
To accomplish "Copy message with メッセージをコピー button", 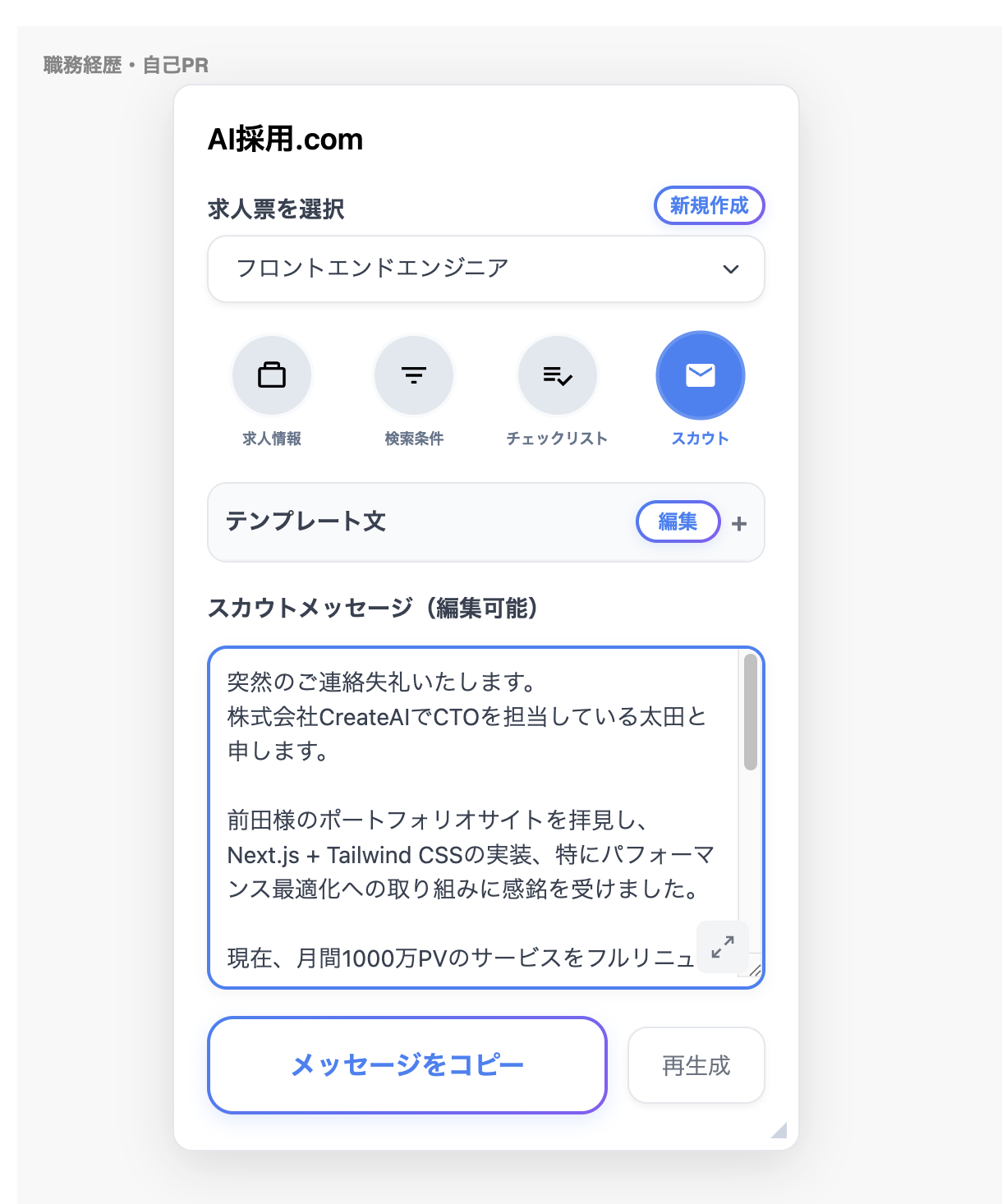I will (x=407, y=1065).
